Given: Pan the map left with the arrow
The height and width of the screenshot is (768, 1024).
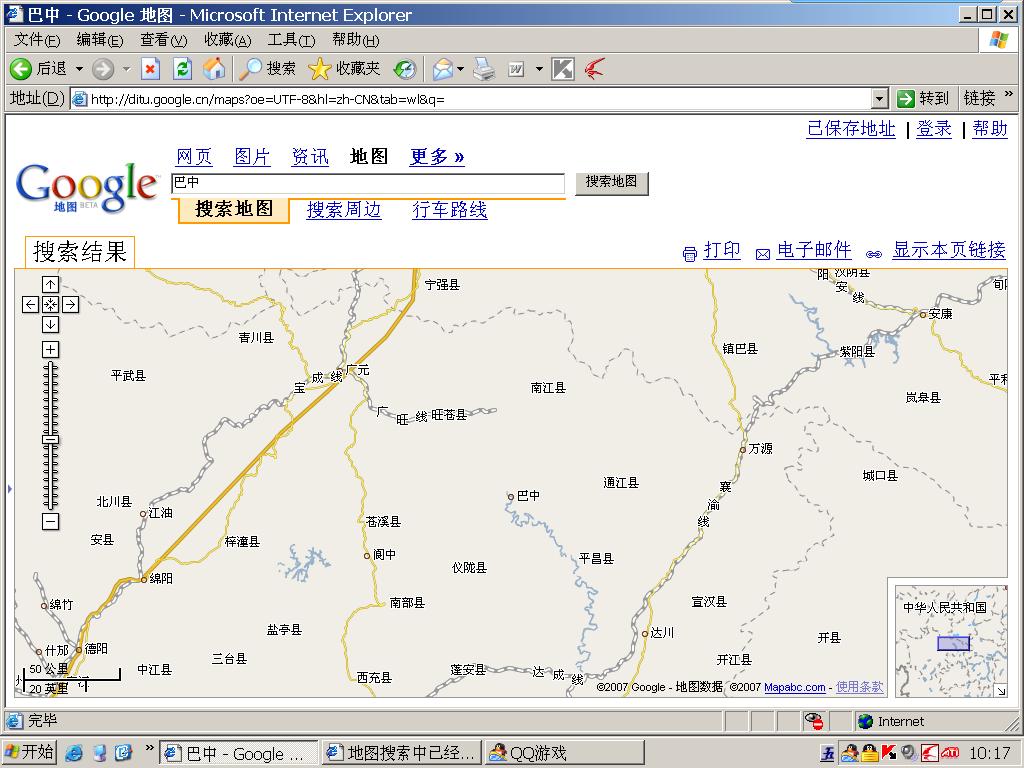Looking at the screenshot, I should (x=30, y=304).
